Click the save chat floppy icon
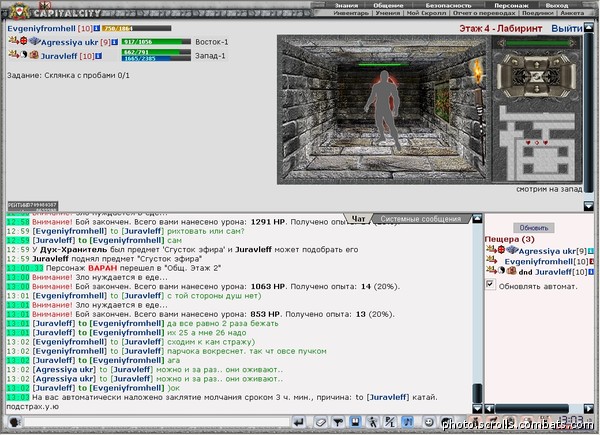 [355, 422]
